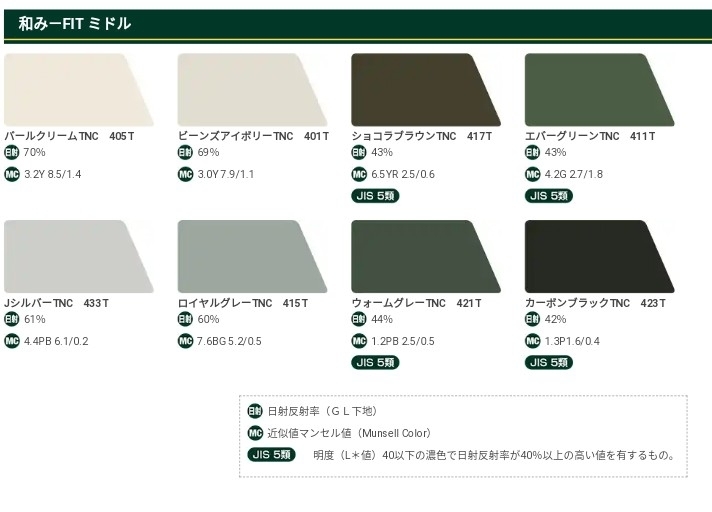712x512 pixels.
Task: Select the ロイヤルグレー TNC color swatch
Action: coord(246,256)
